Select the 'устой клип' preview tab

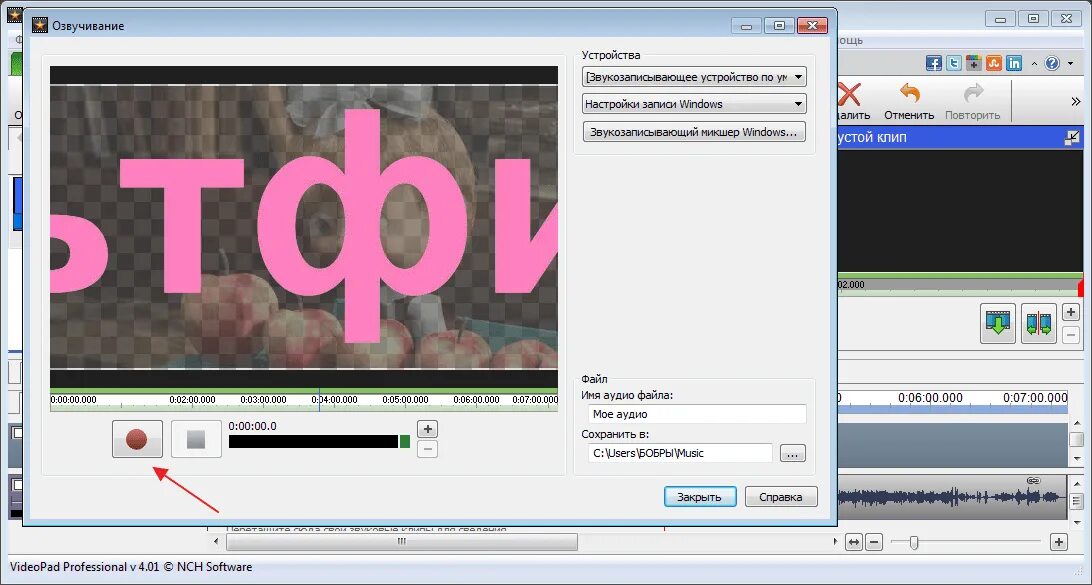pos(872,137)
